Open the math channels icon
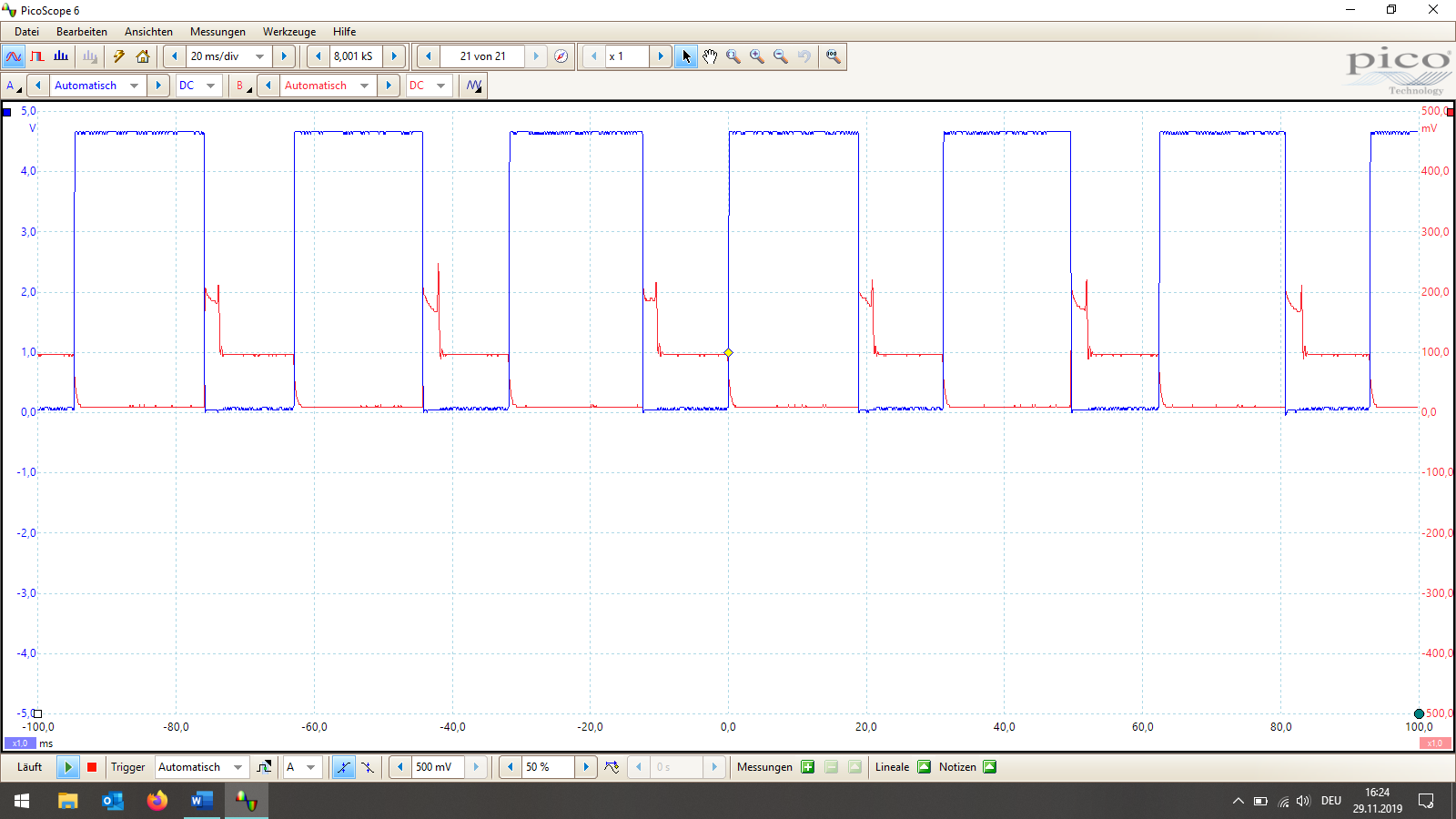 [474, 86]
